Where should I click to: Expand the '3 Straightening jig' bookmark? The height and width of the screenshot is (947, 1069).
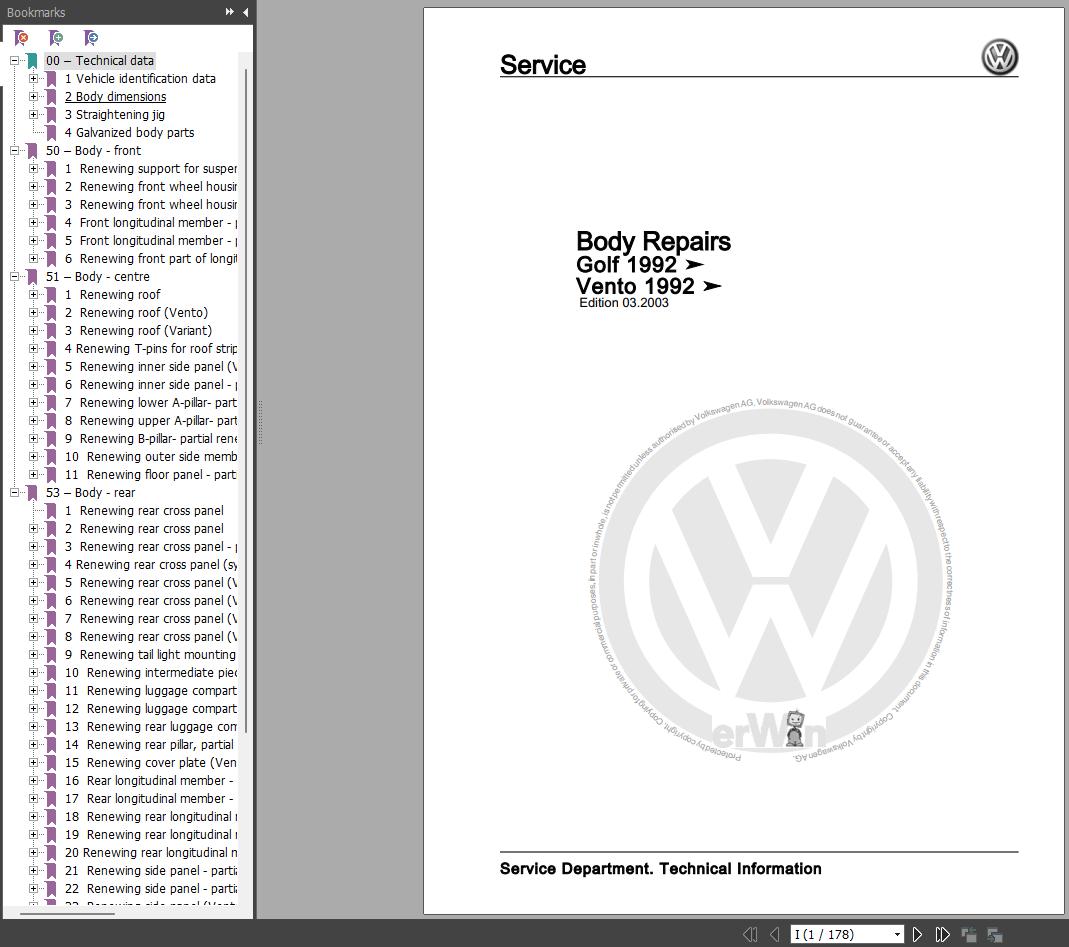[x=33, y=115]
